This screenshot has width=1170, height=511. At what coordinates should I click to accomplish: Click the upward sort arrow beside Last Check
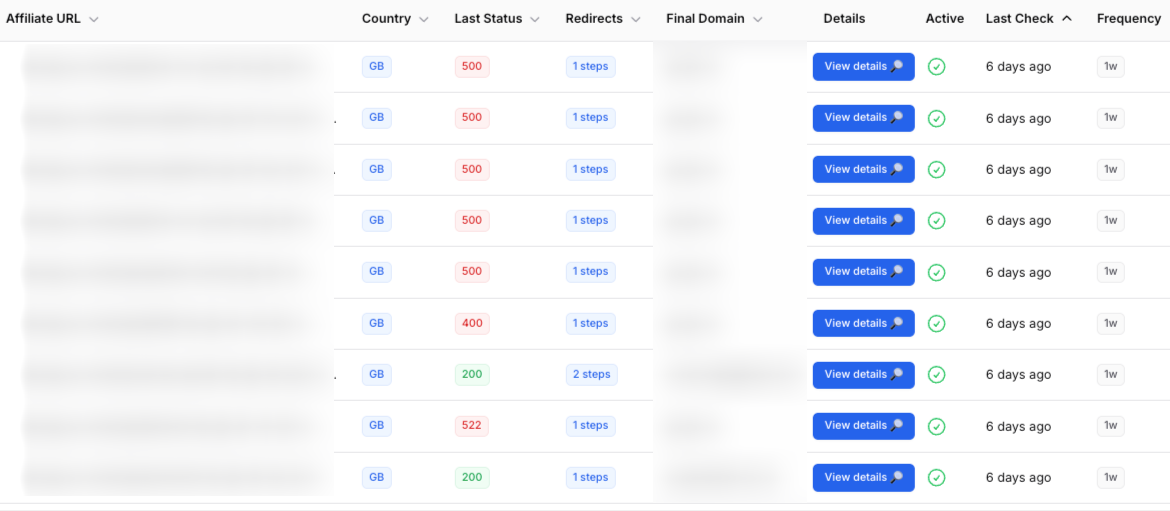click(x=1067, y=19)
